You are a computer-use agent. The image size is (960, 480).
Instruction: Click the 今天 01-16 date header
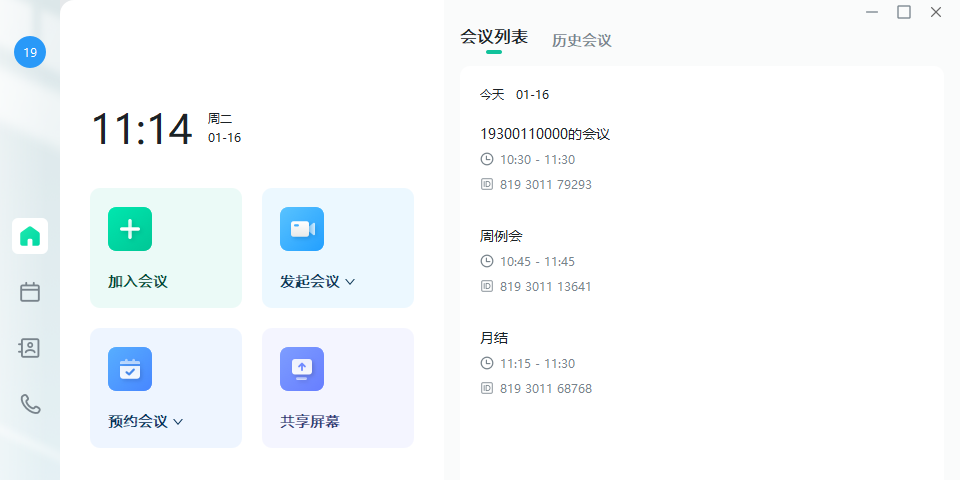tap(514, 95)
